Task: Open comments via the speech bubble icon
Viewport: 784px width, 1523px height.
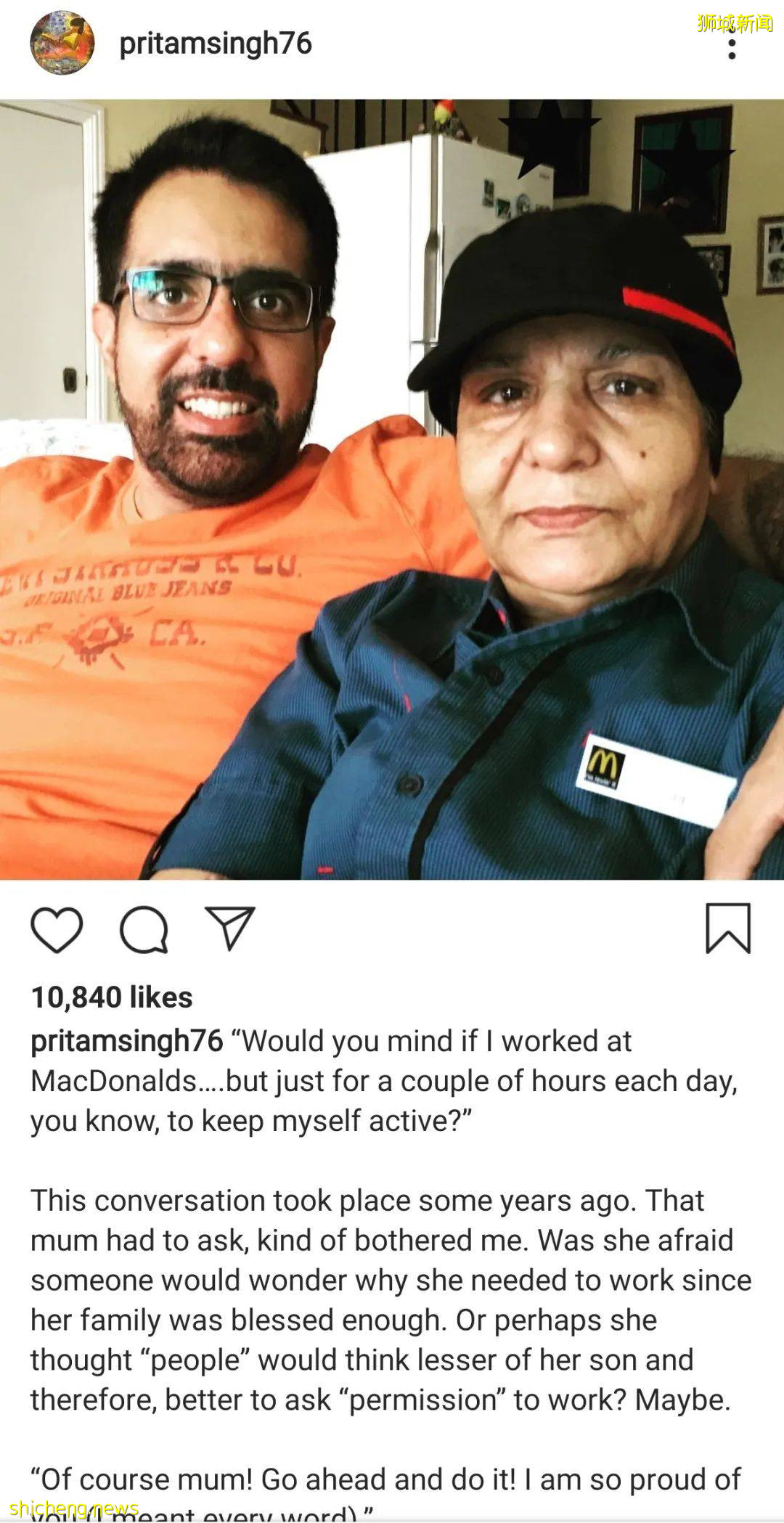Action: pyautogui.click(x=144, y=929)
